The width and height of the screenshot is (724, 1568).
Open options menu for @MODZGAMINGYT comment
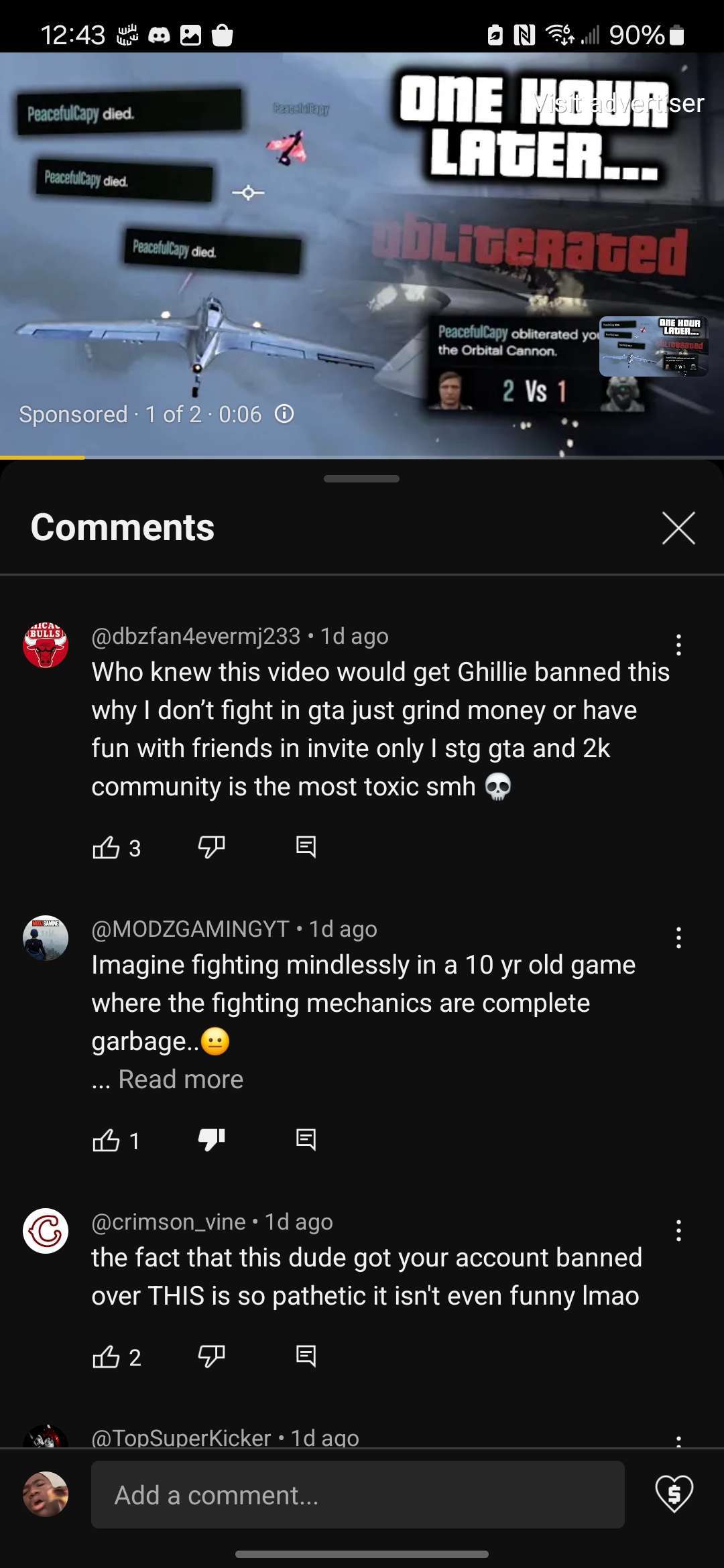(678, 937)
